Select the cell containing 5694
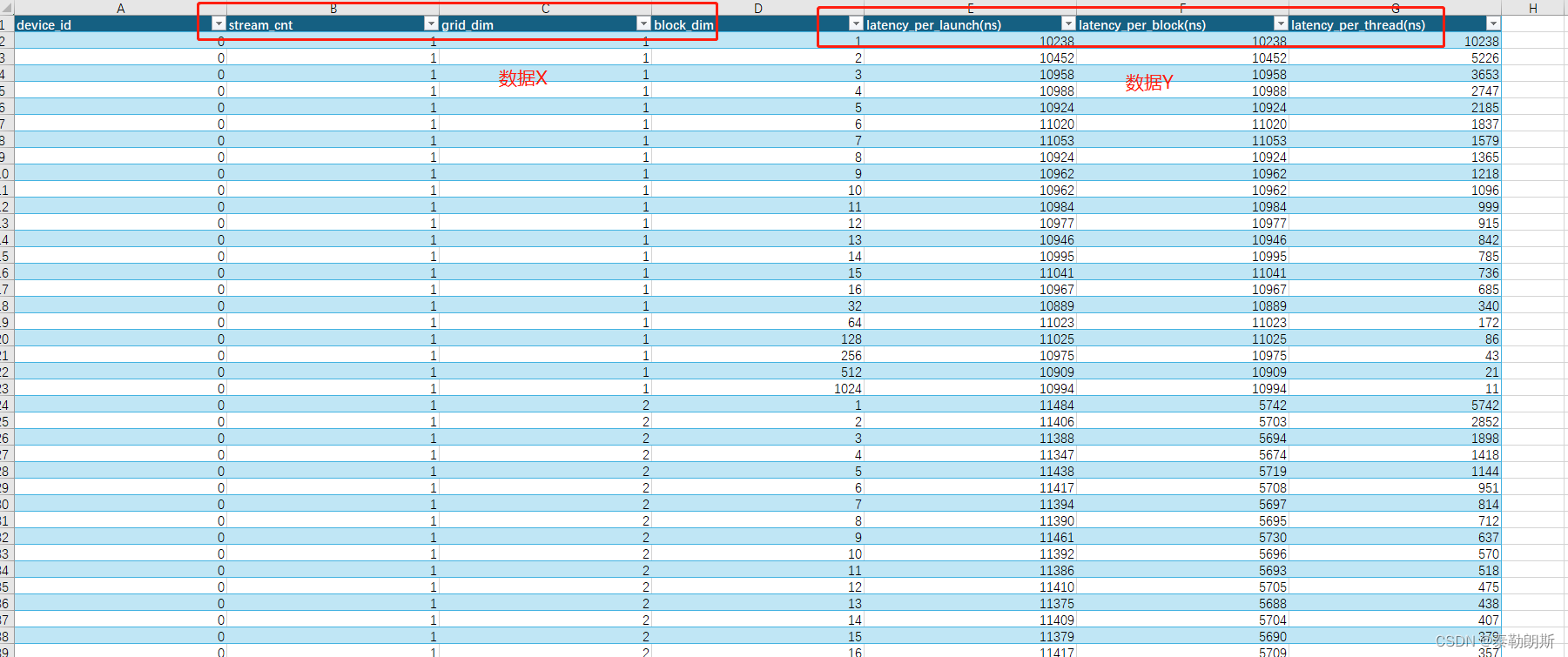 tap(1182, 438)
